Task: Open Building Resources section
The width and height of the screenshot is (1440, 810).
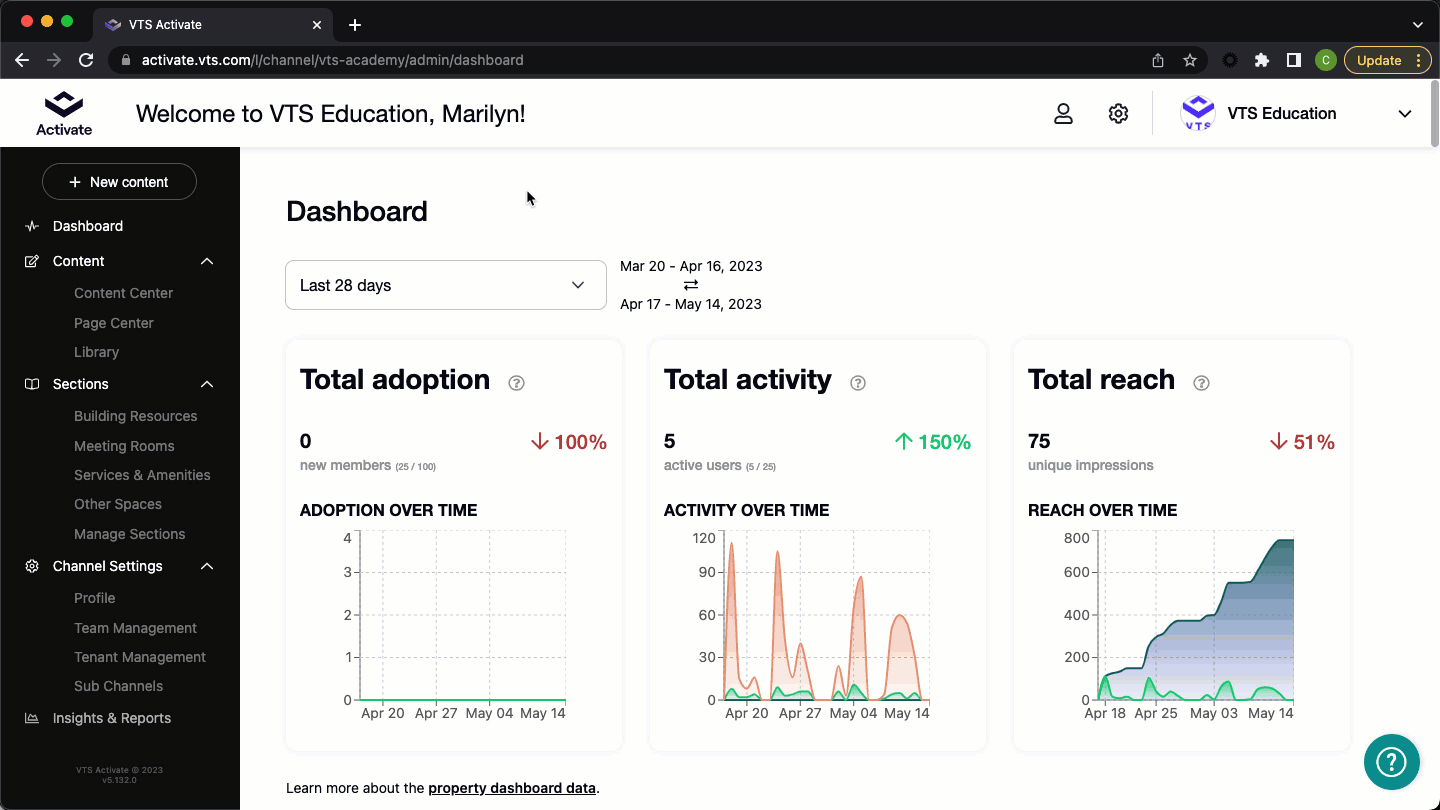Action: [135, 416]
